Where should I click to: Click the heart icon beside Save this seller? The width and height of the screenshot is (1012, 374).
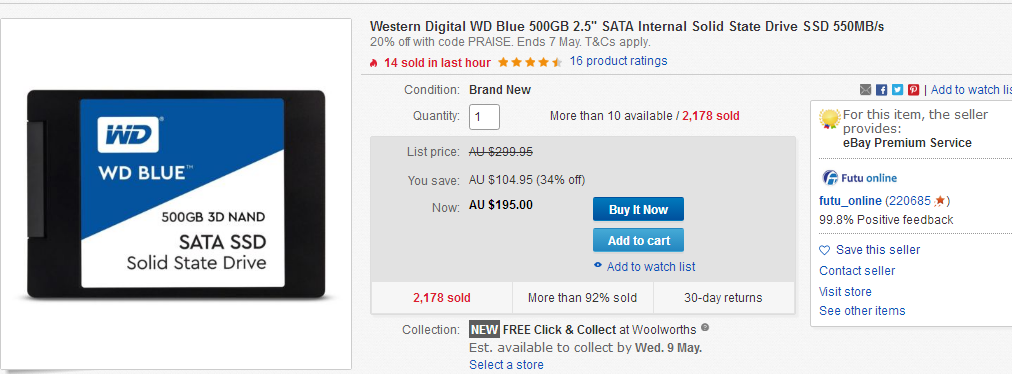(x=824, y=250)
